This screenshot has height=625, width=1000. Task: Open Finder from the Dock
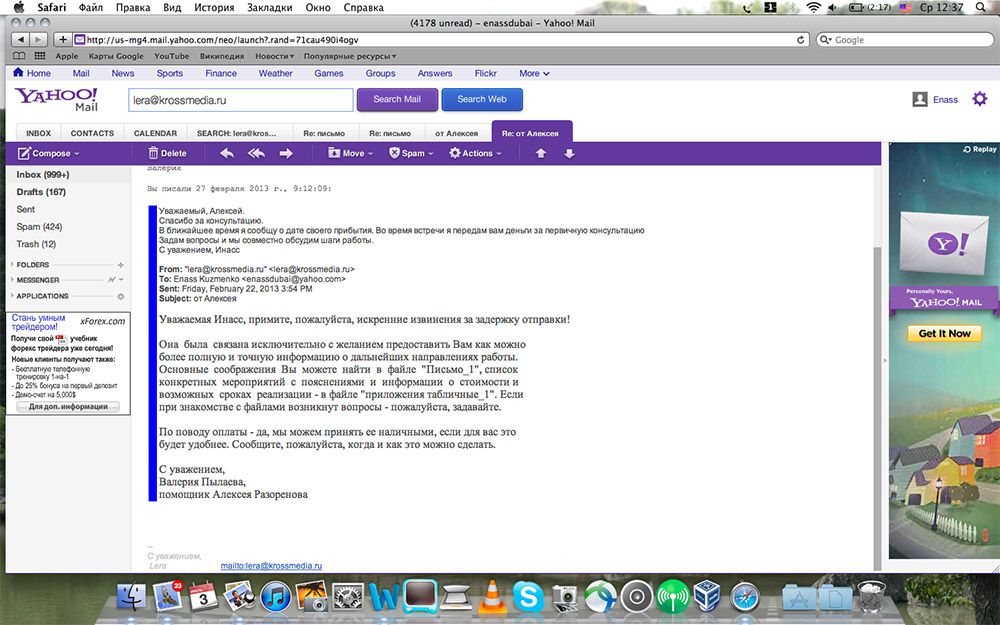(x=132, y=596)
